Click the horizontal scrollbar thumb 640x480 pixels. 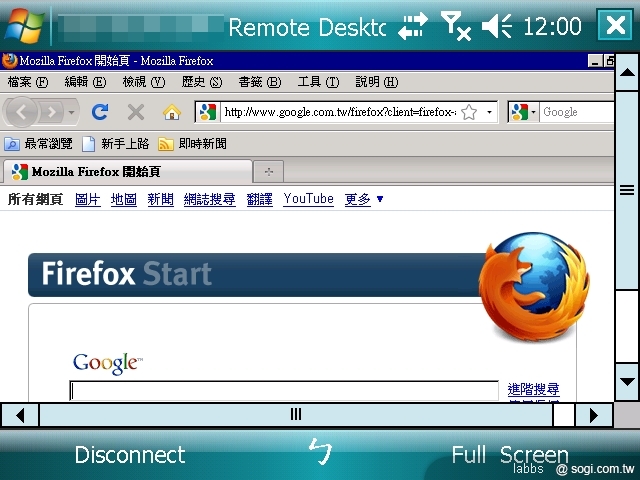(x=296, y=414)
